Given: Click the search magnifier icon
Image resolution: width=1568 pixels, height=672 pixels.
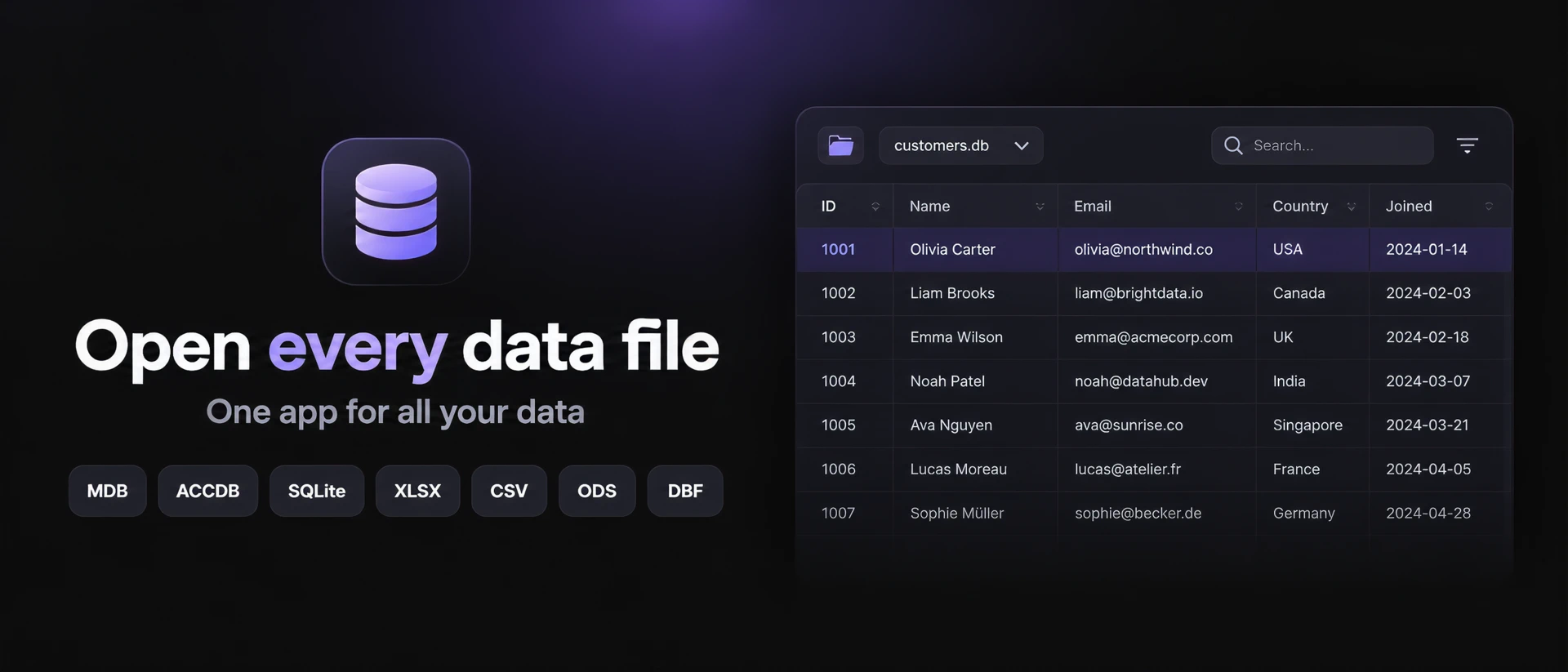Looking at the screenshot, I should (1233, 145).
